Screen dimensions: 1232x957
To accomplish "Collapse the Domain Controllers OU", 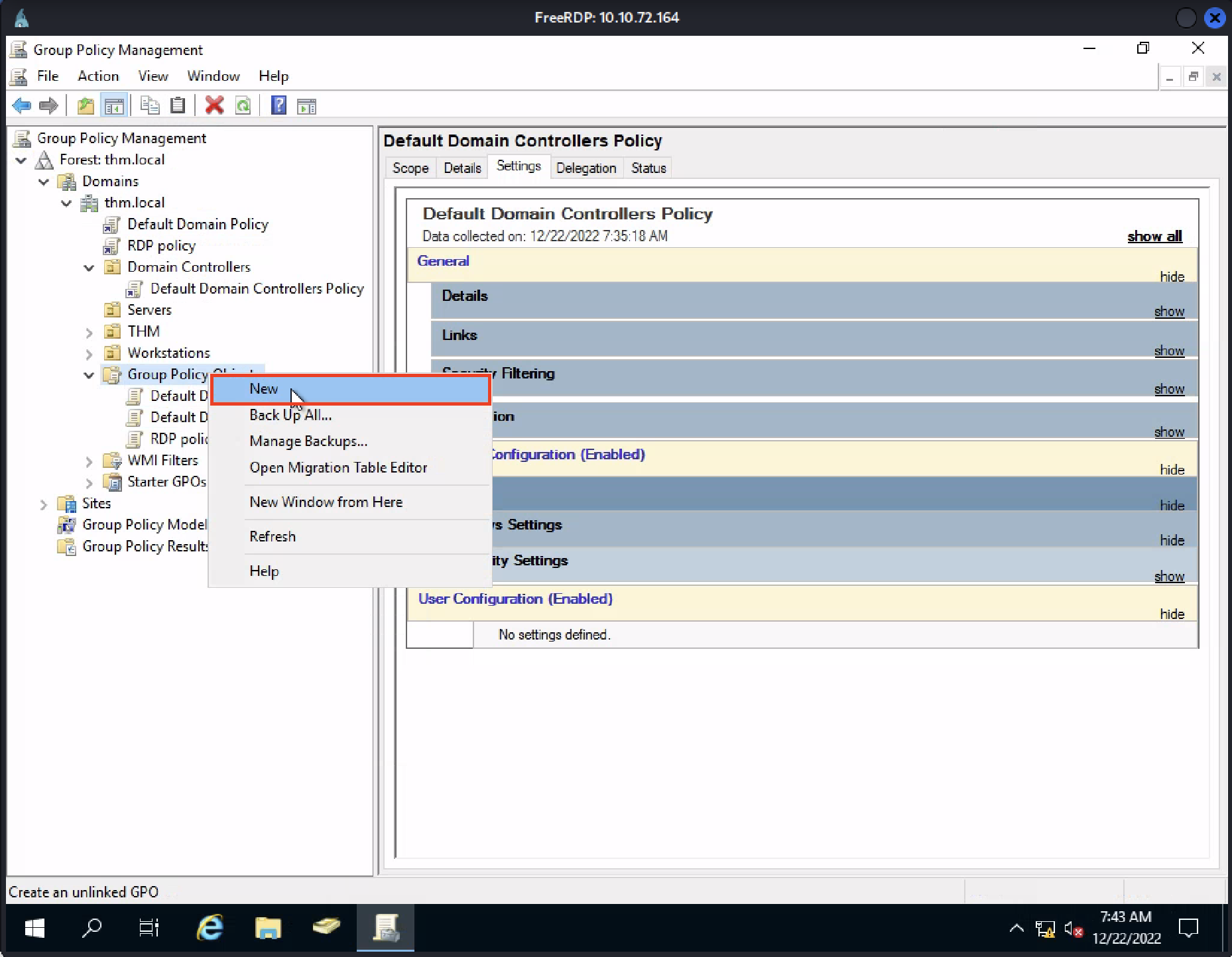I will (89, 268).
